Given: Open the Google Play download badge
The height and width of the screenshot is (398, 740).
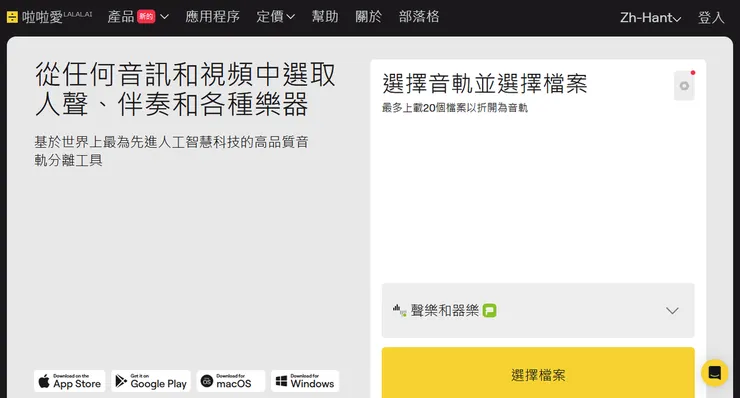Looking at the screenshot, I should click(151, 381).
